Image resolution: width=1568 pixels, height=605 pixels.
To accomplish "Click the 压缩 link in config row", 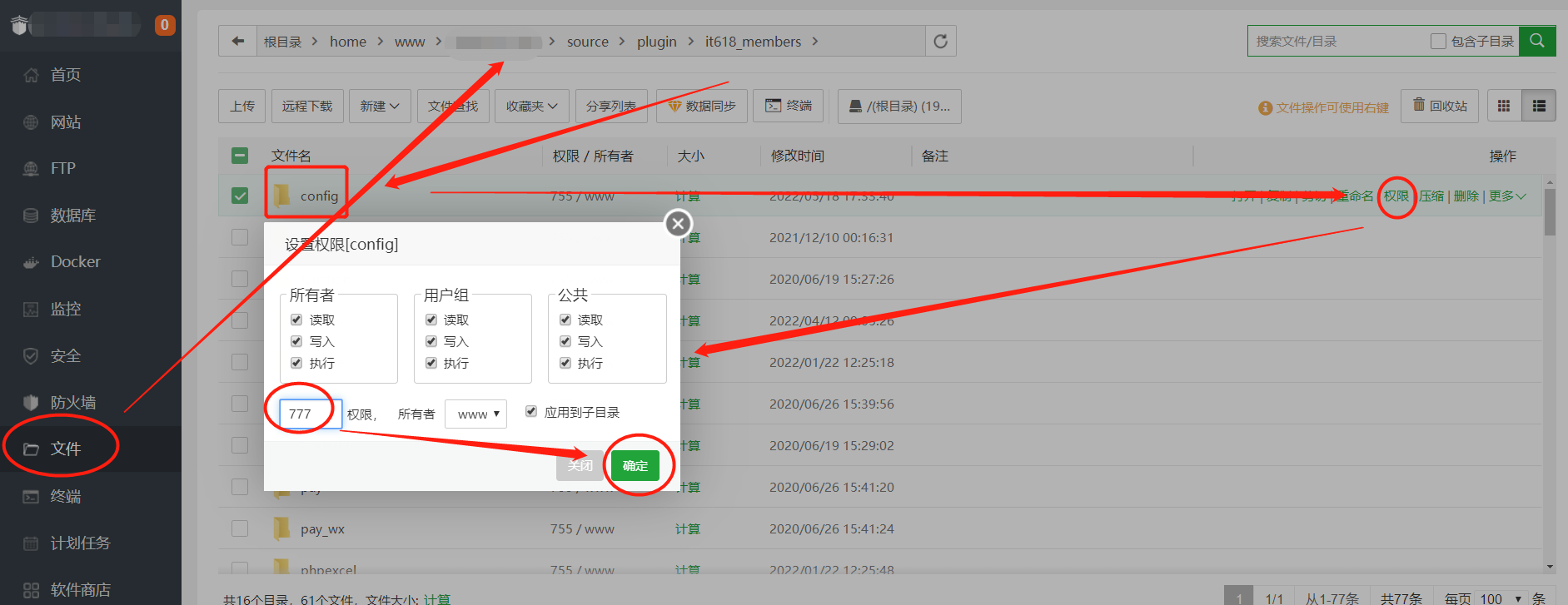I will 1431,196.
